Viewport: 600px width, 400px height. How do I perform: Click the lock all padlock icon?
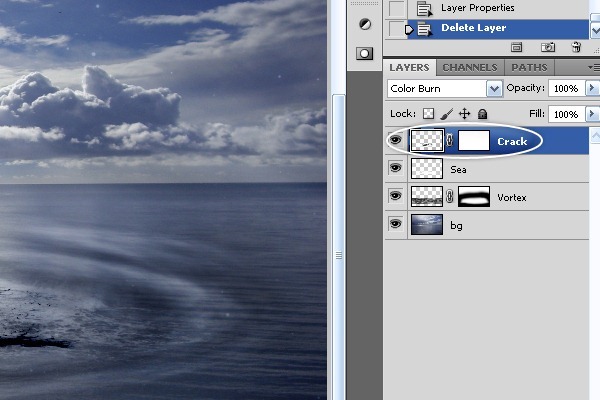pos(482,115)
